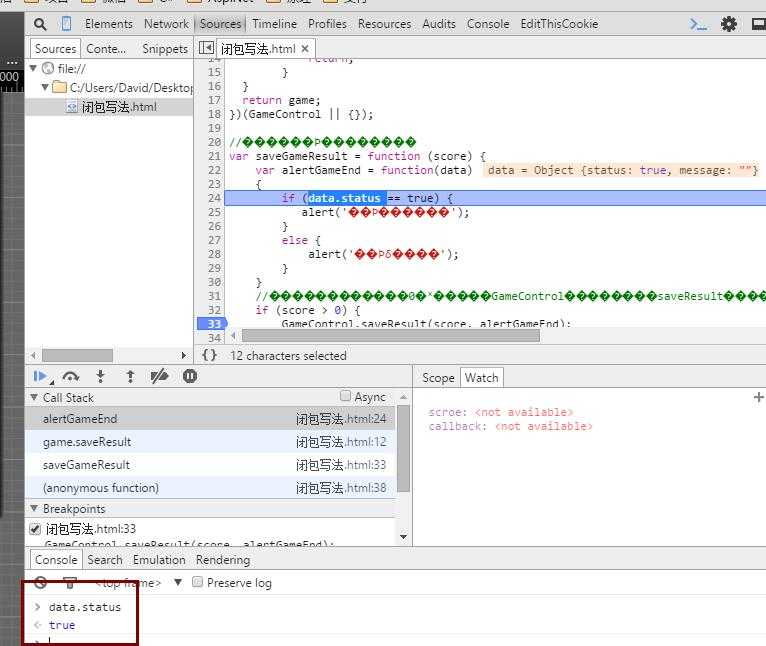Pretty print source with braces icon

209,355
